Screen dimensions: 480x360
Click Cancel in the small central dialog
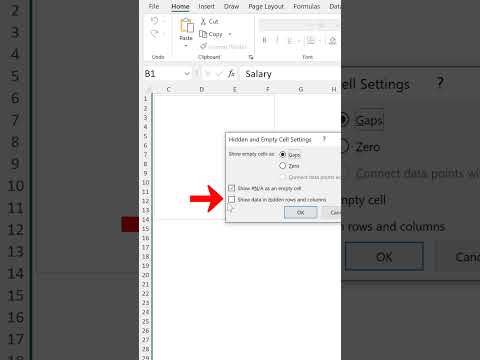pos(331,213)
